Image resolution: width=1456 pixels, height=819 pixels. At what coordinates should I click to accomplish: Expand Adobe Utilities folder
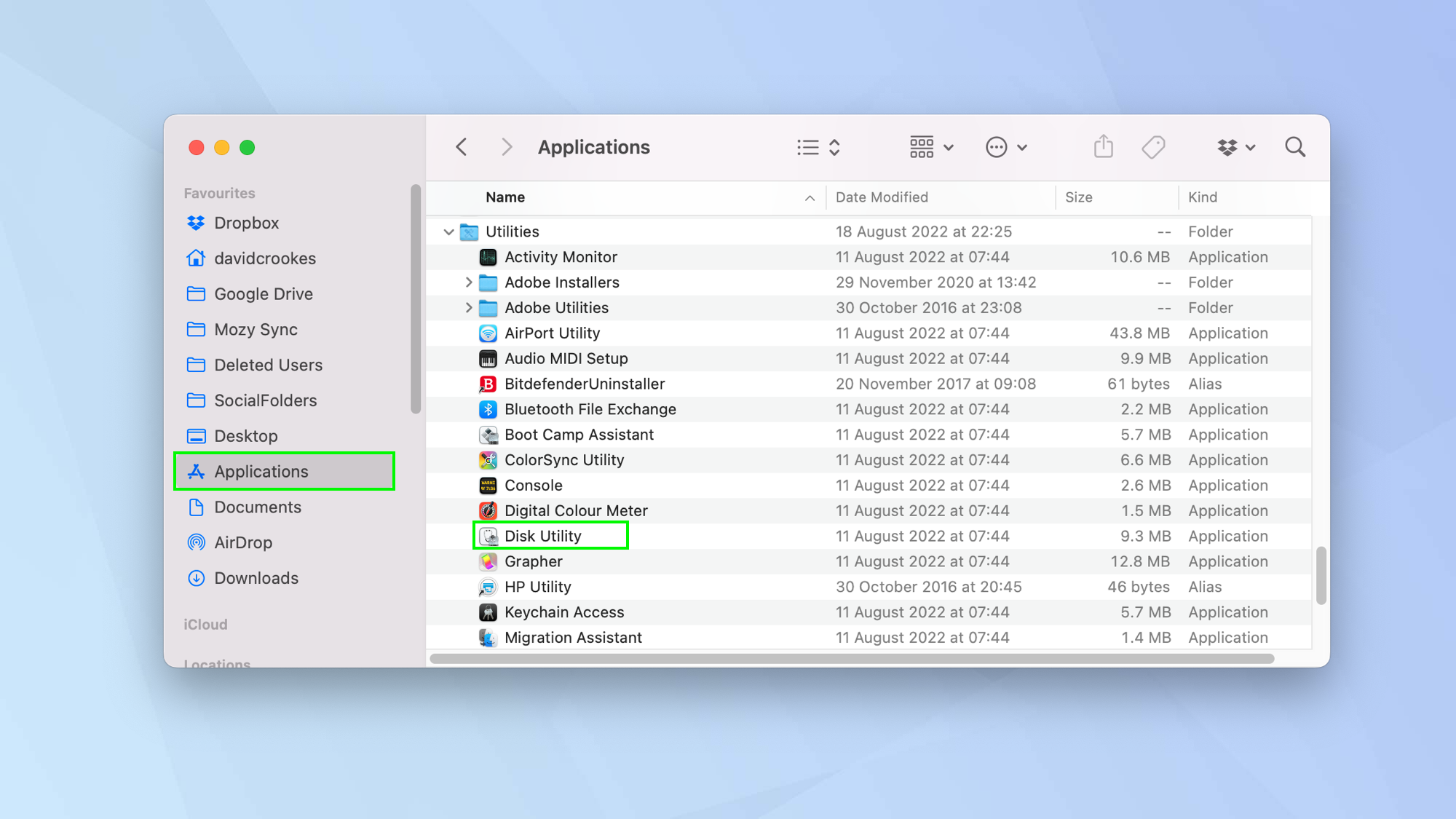466,307
